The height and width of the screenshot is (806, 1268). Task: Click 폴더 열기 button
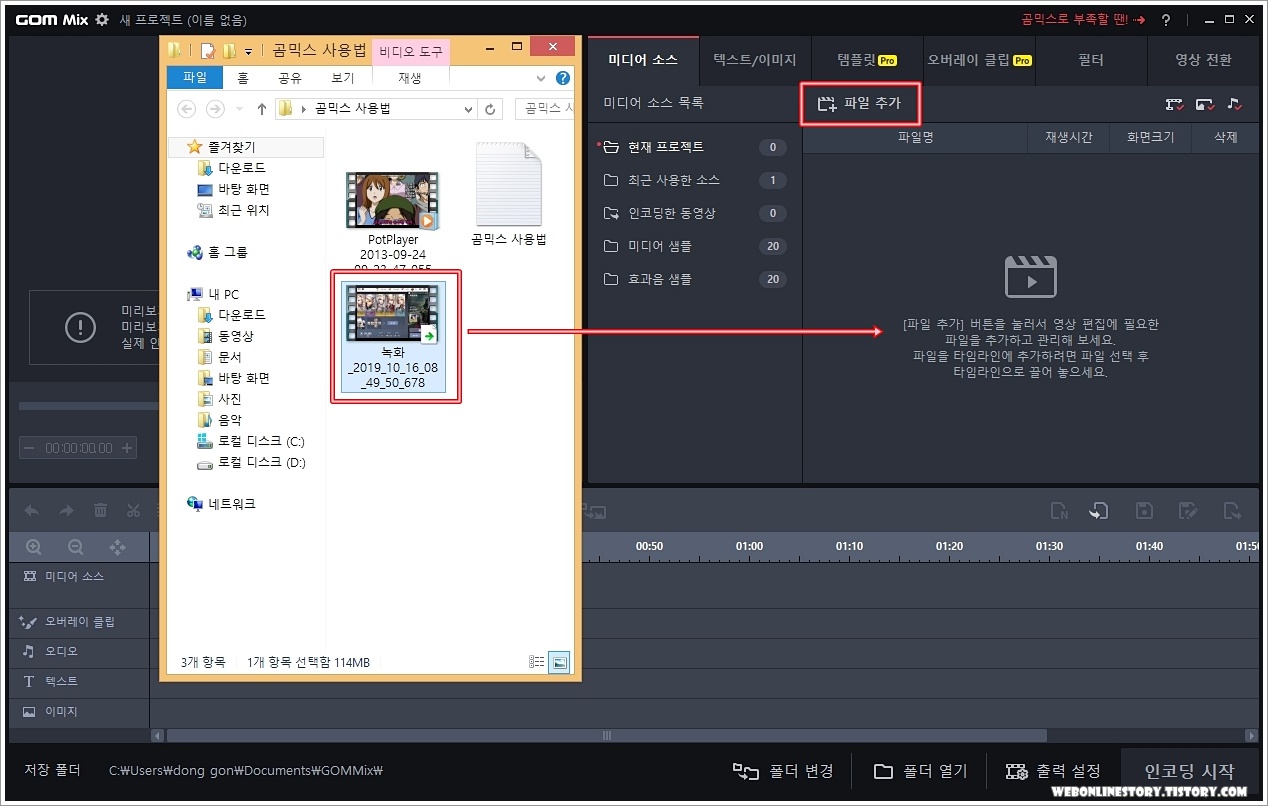point(920,771)
